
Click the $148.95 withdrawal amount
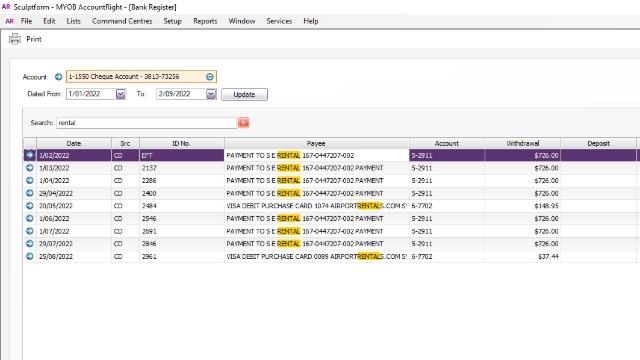coord(546,206)
